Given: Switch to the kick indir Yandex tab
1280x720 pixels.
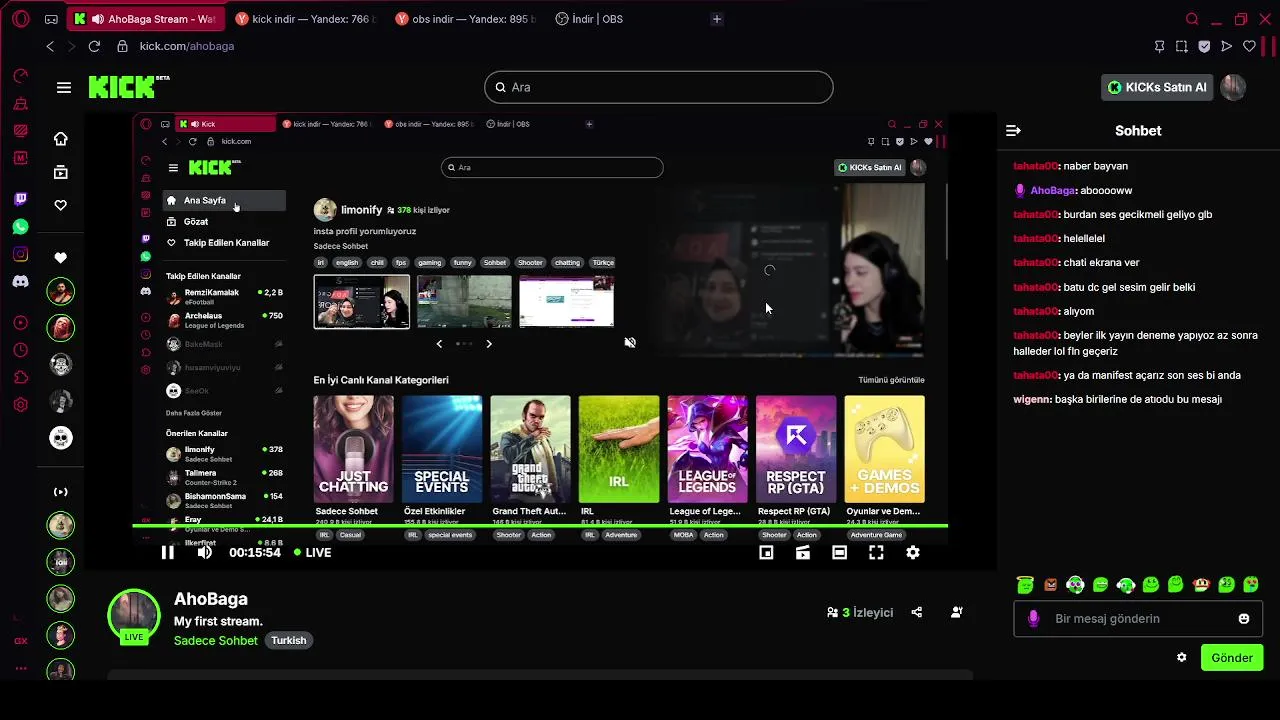Looking at the screenshot, I should pos(305,19).
